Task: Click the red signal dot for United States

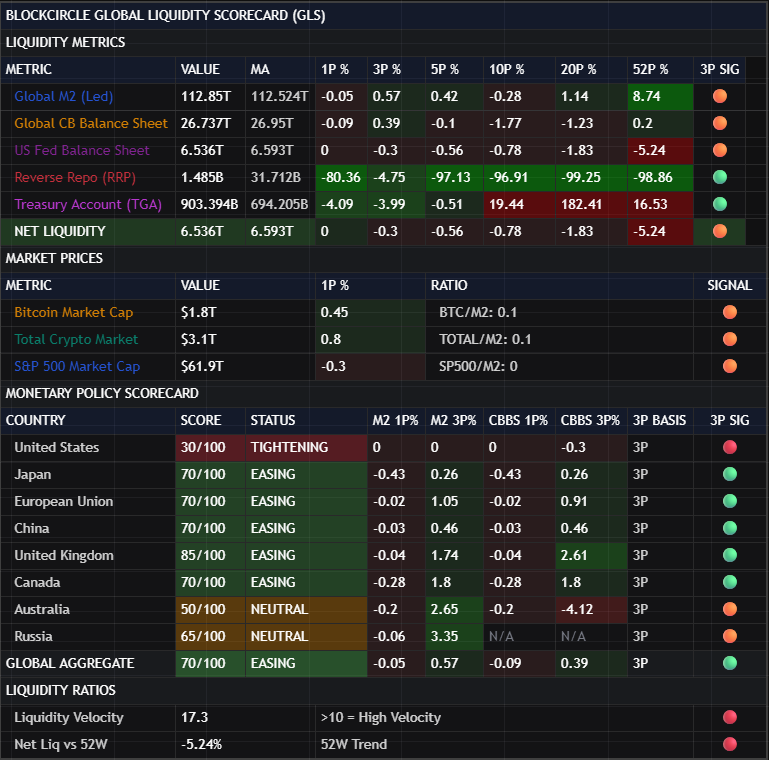Action: click(729, 447)
